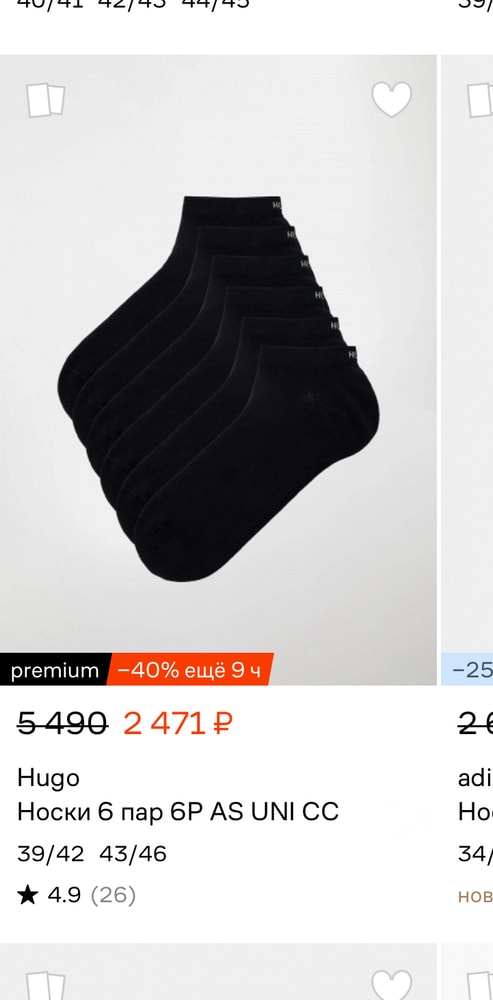Select size 43/46
This screenshot has height=1000, width=493.
pyautogui.click(x=133, y=853)
